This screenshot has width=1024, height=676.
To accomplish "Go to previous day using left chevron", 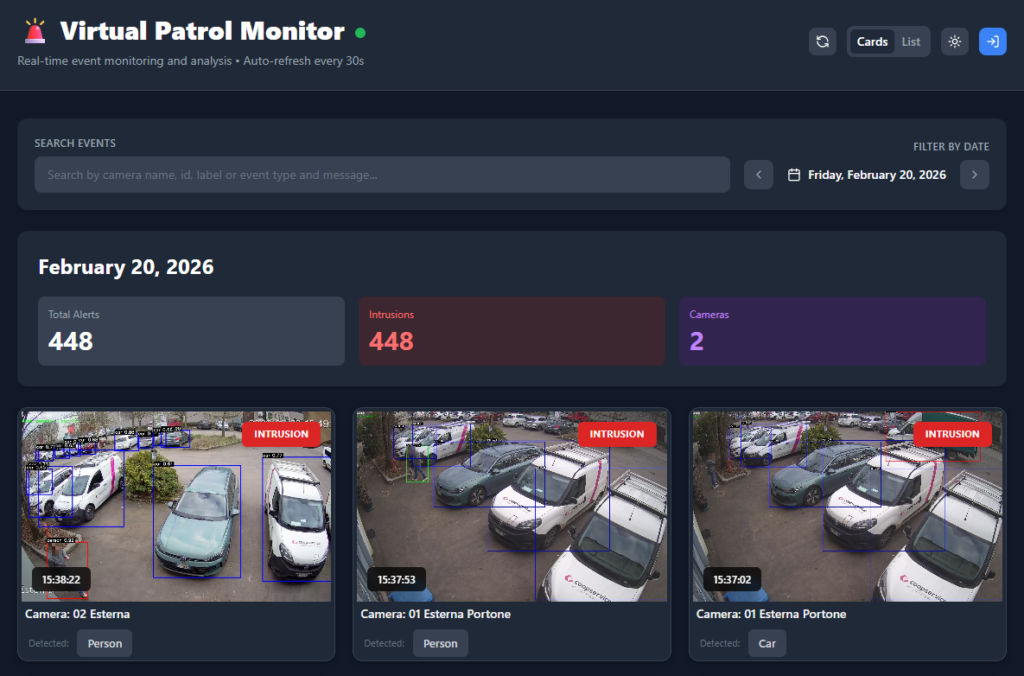I will pos(758,174).
